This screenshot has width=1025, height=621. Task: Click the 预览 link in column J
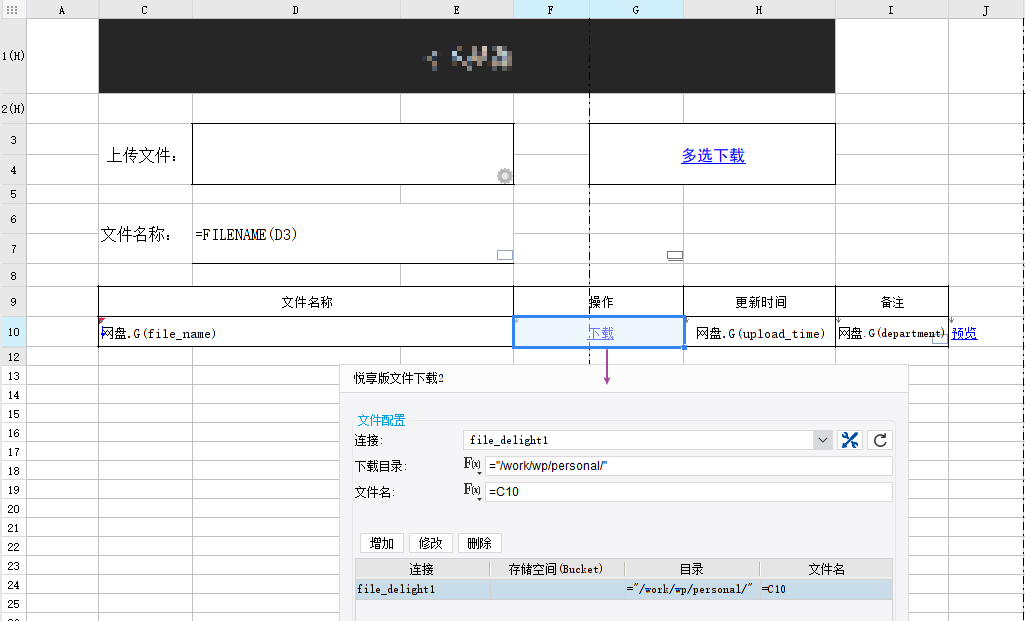964,333
